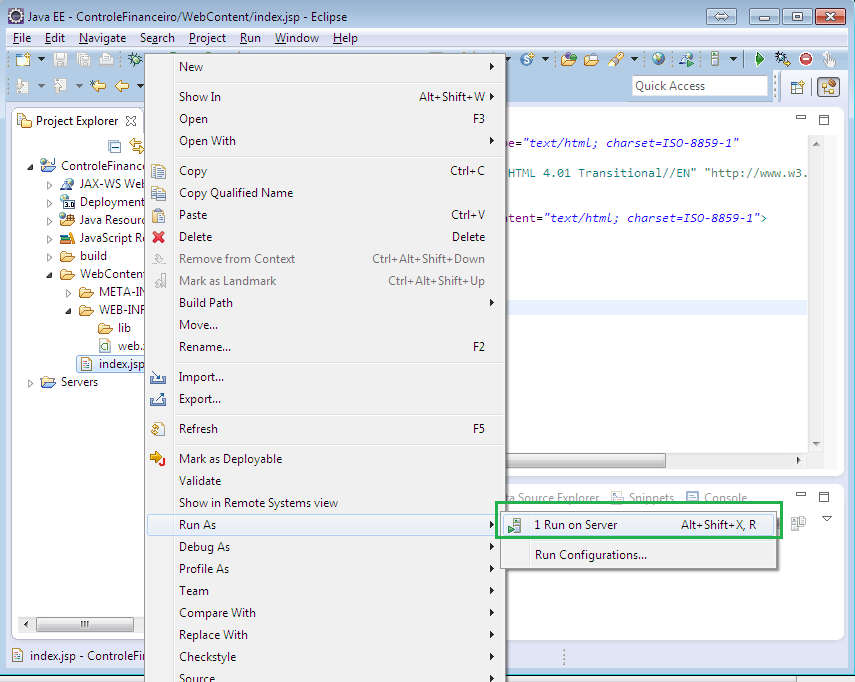Screen dimensions: 855x682
Task: Open the Project menu
Action: point(207,38)
